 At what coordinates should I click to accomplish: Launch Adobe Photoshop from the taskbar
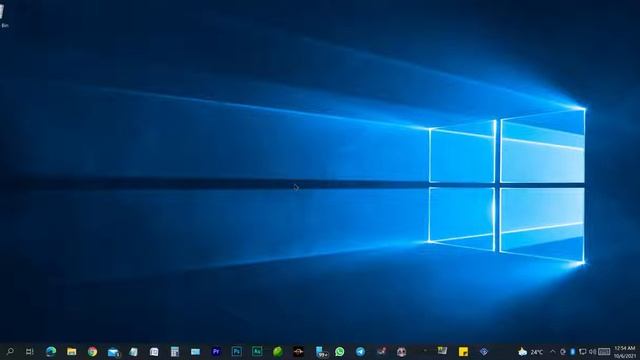point(237,351)
